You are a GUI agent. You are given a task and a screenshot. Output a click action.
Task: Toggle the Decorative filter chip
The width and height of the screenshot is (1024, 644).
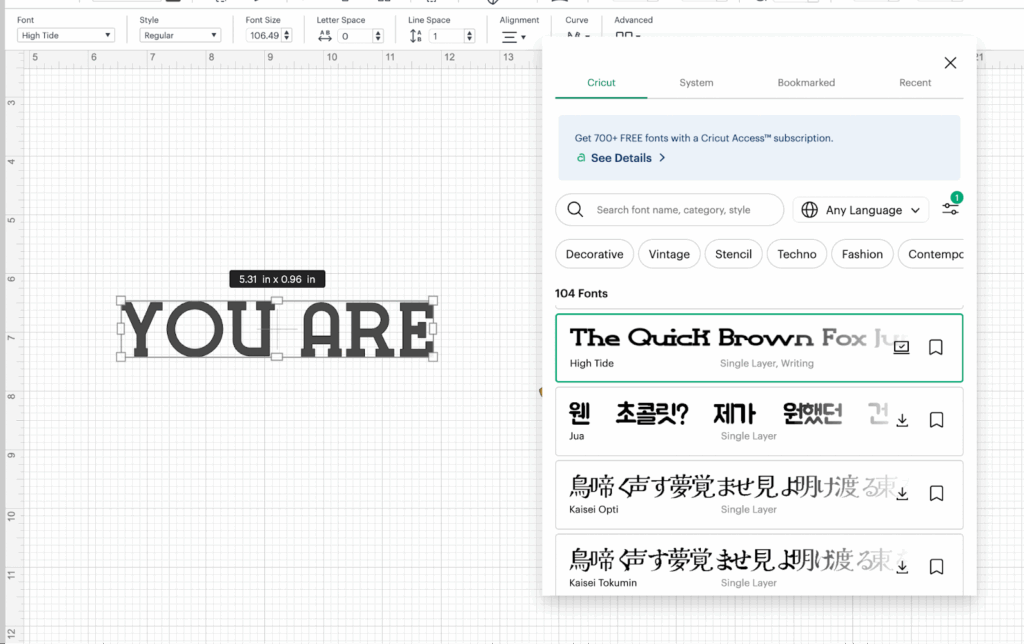pyautogui.click(x=594, y=254)
